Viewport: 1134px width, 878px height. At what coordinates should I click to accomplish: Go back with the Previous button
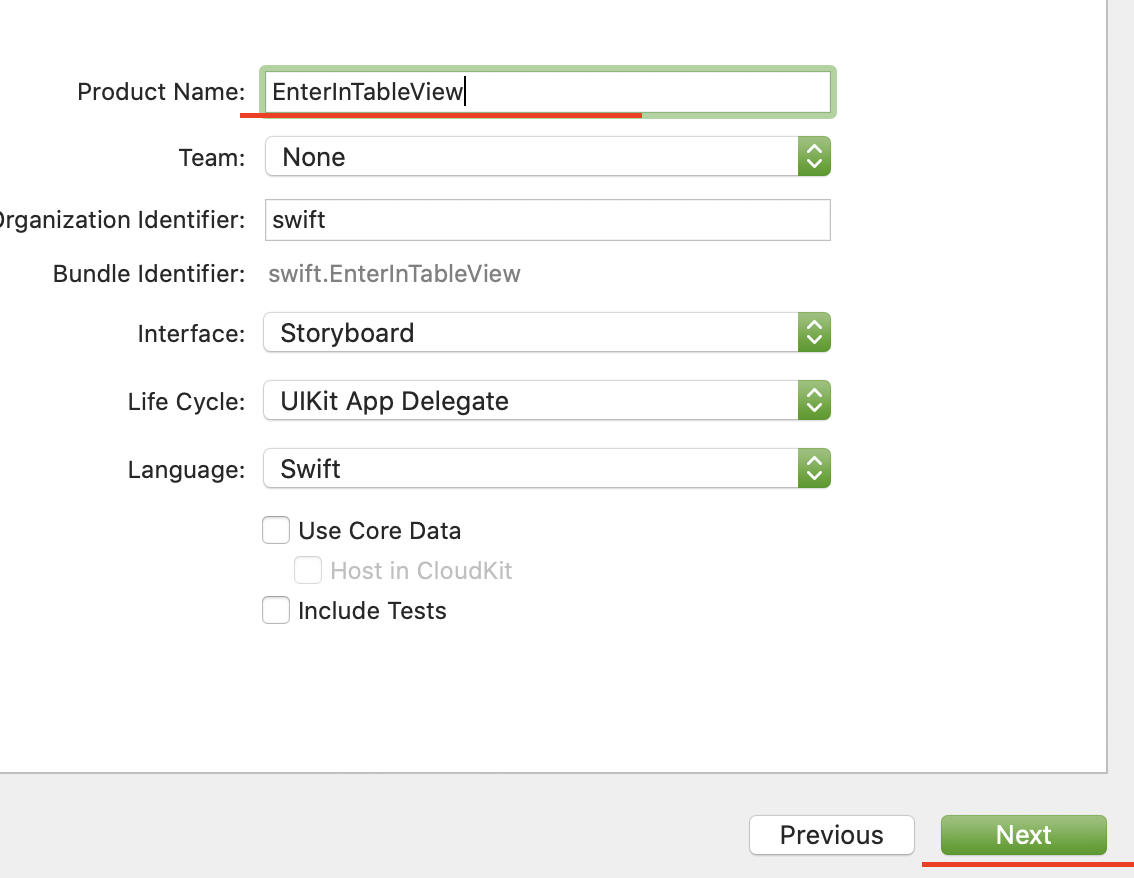pos(831,835)
